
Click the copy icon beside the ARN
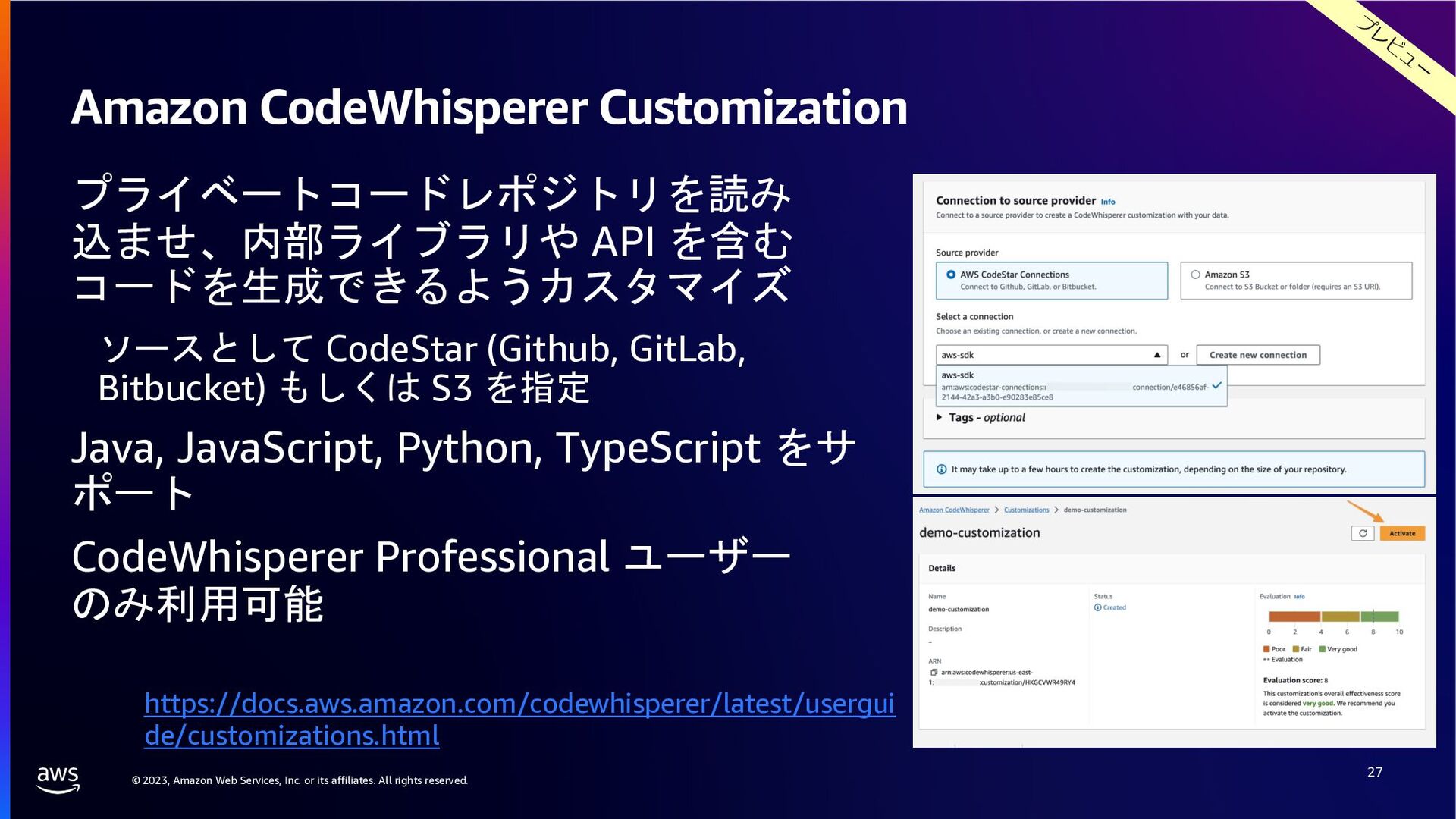[934, 672]
